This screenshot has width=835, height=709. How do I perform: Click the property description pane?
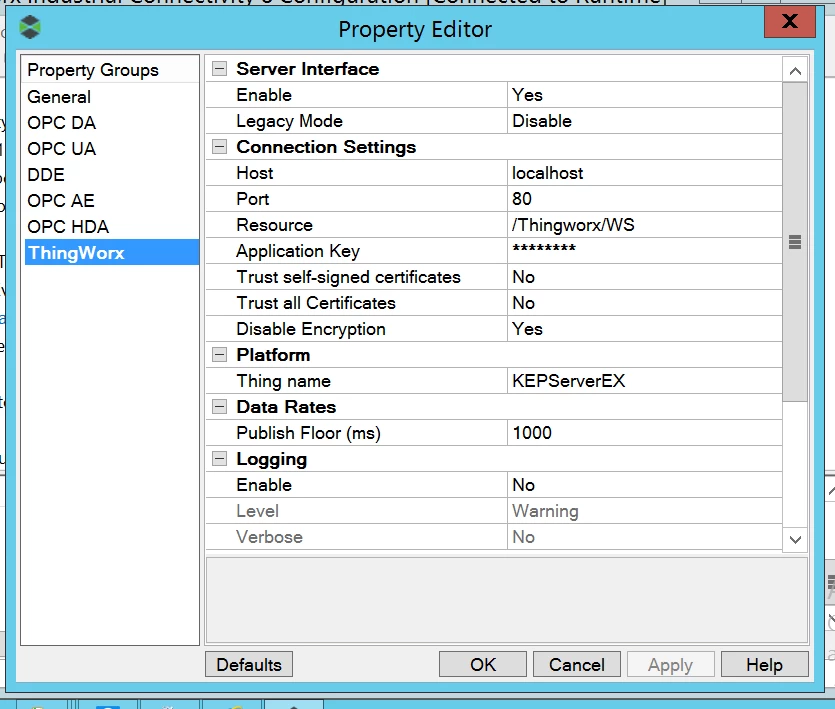506,600
